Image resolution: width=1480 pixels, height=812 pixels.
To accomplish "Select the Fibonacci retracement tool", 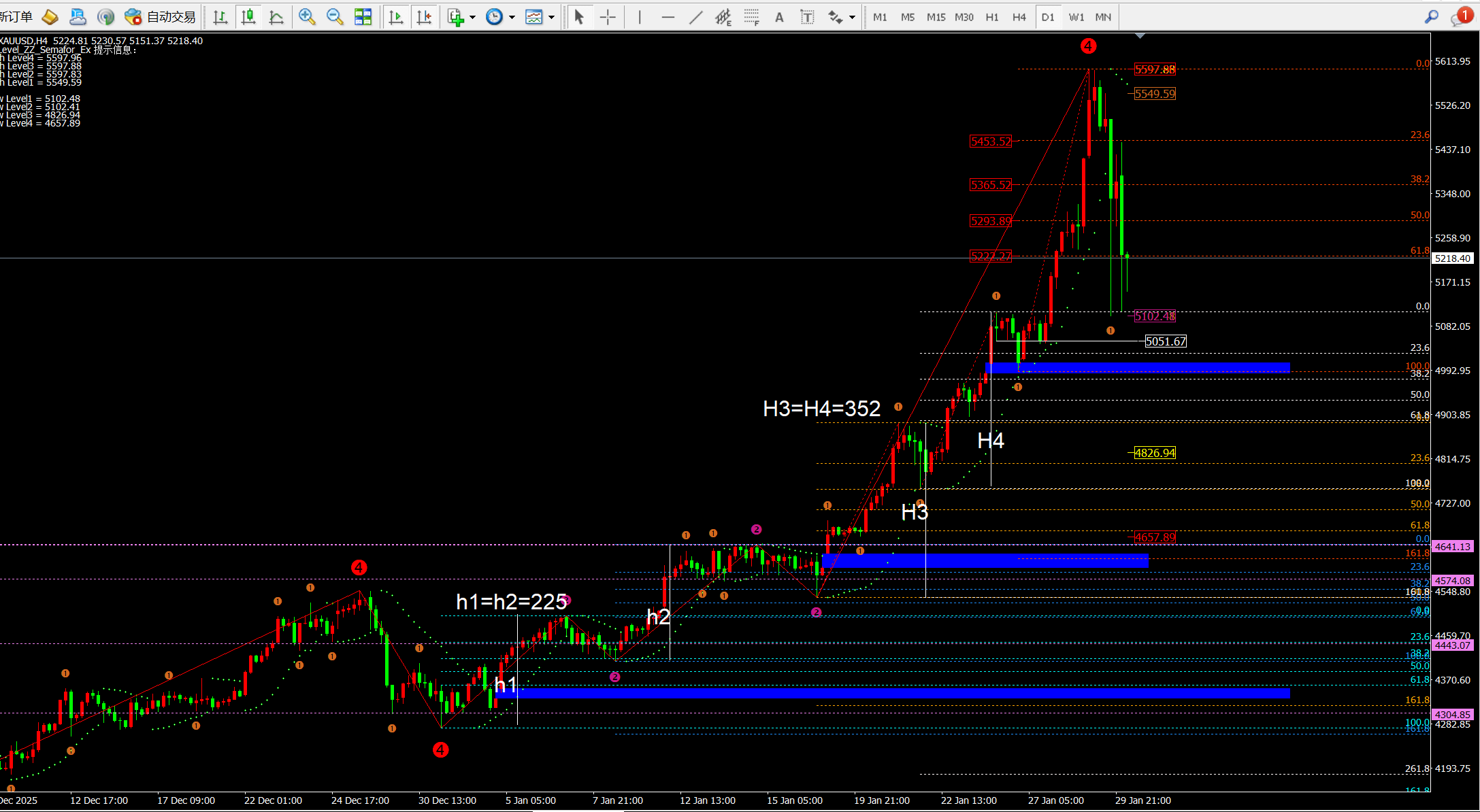I will pyautogui.click(x=751, y=17).
